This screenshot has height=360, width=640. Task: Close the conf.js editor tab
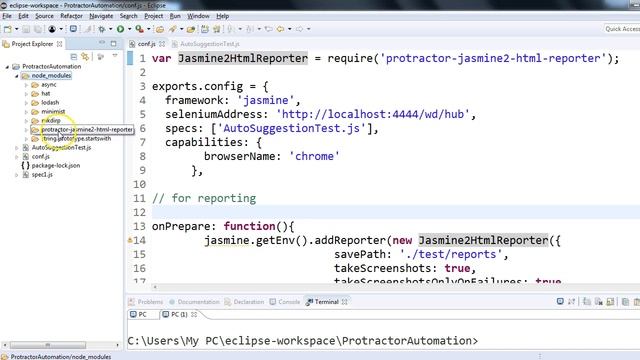(162, 44)
